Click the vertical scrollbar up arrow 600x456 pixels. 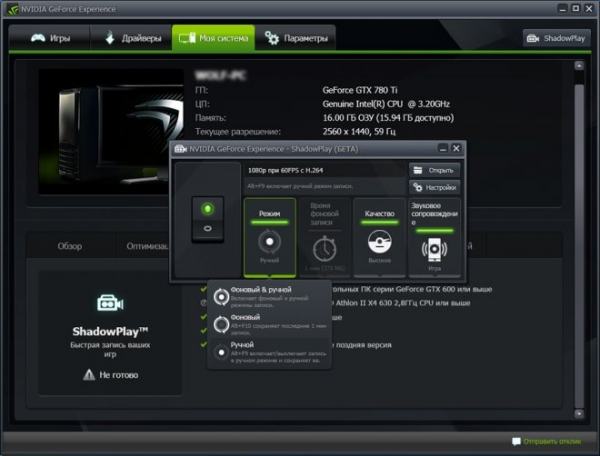pos(579,66)
